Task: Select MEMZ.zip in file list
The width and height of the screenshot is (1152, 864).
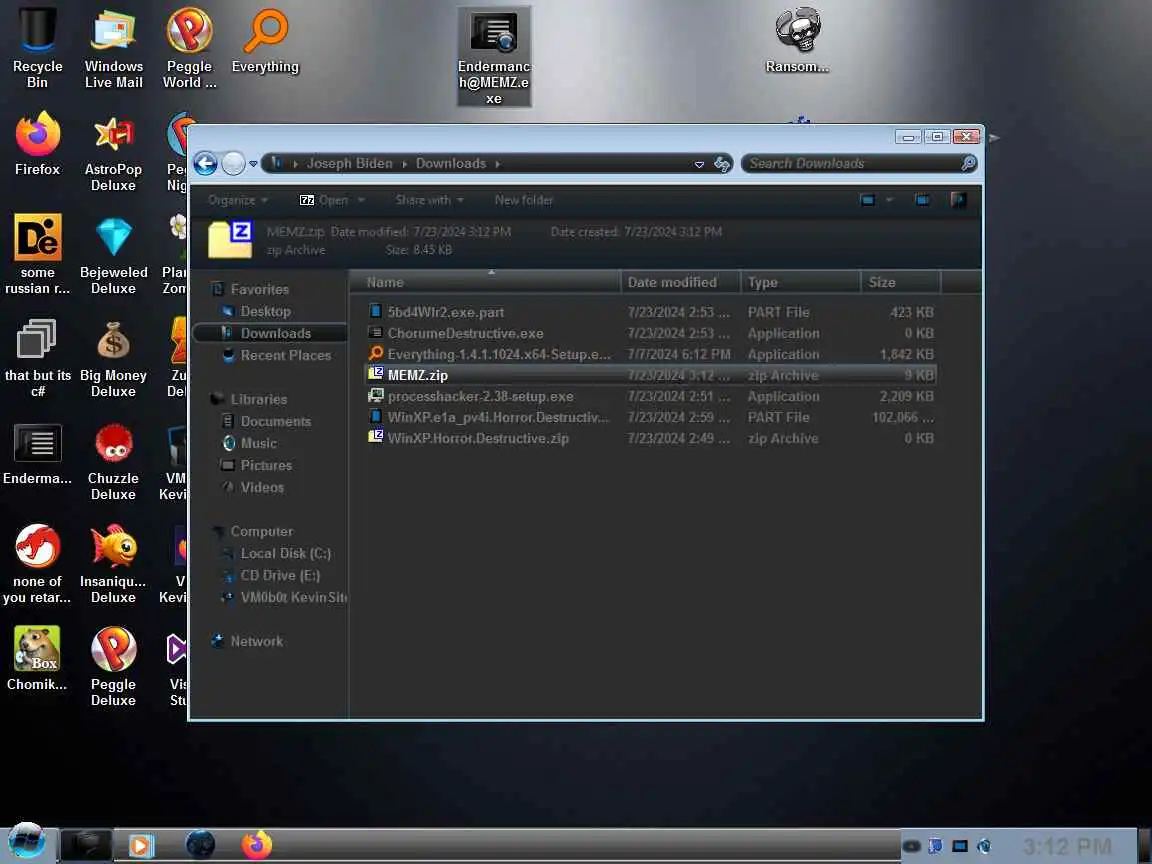Action: 651,375
